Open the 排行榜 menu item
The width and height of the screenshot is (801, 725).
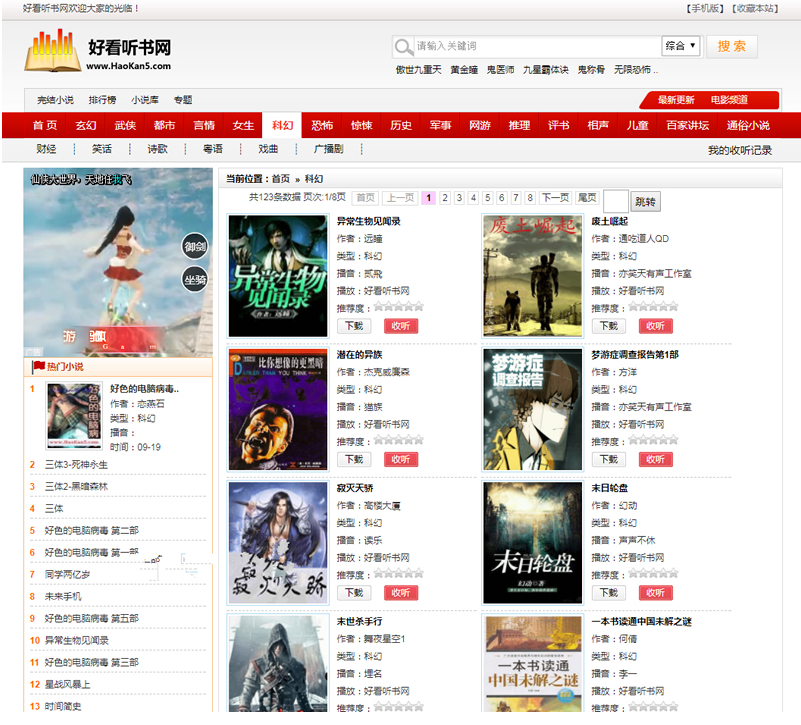point(102,100)
